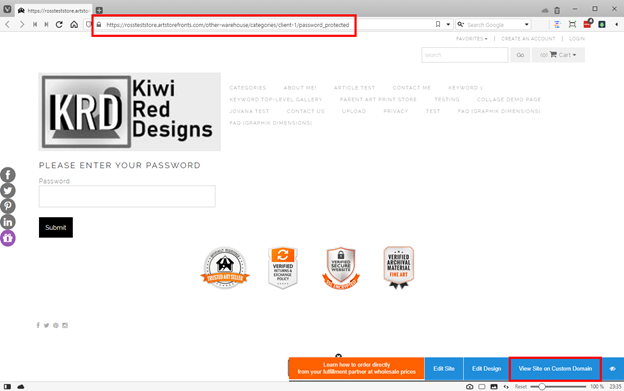Image resolution: width=624 pixels, height=391 pixels.
Task: Click the store search input field
Action: click(465, 55)
